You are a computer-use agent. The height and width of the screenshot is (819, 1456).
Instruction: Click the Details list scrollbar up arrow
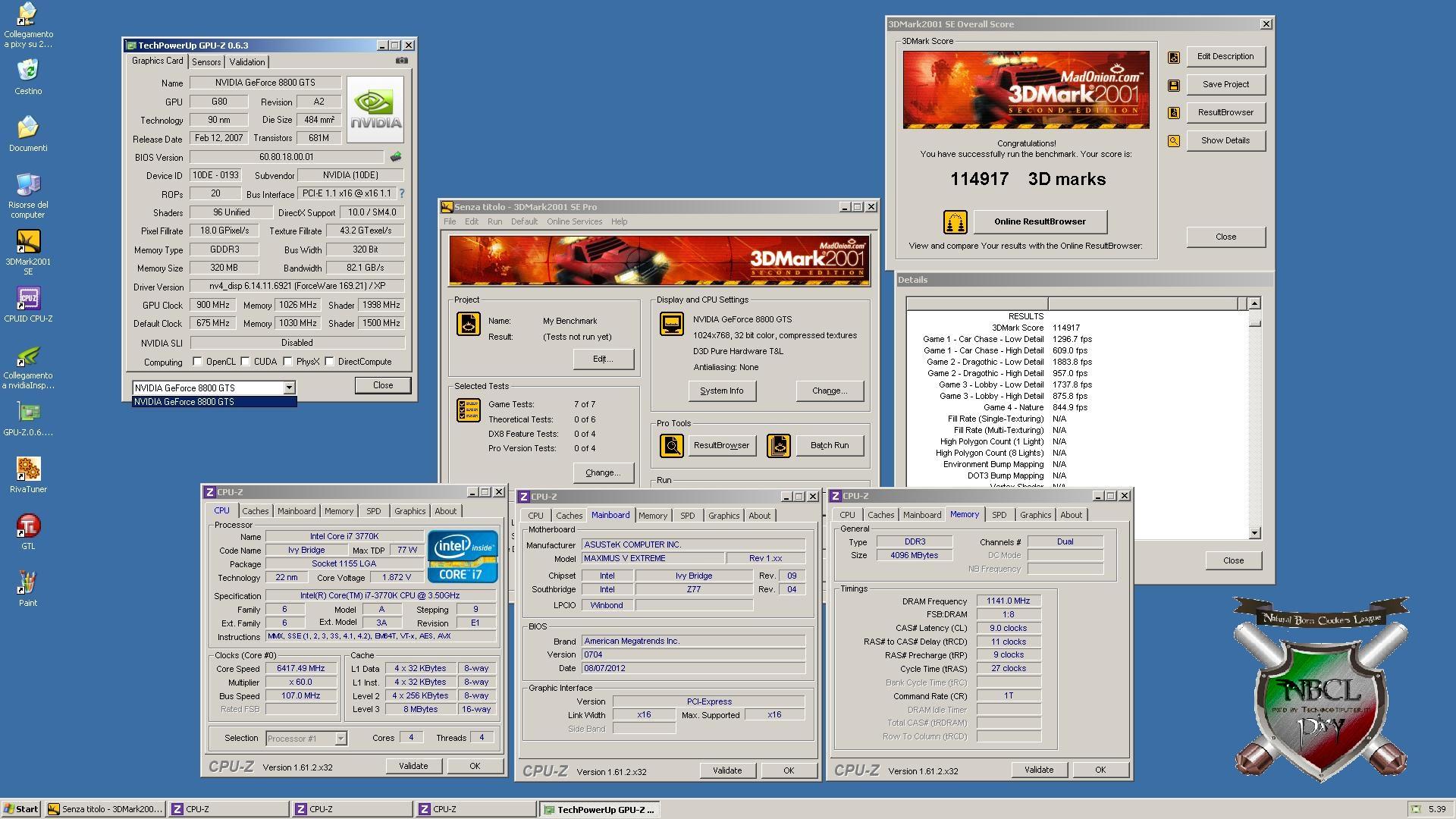(1254, 303)
